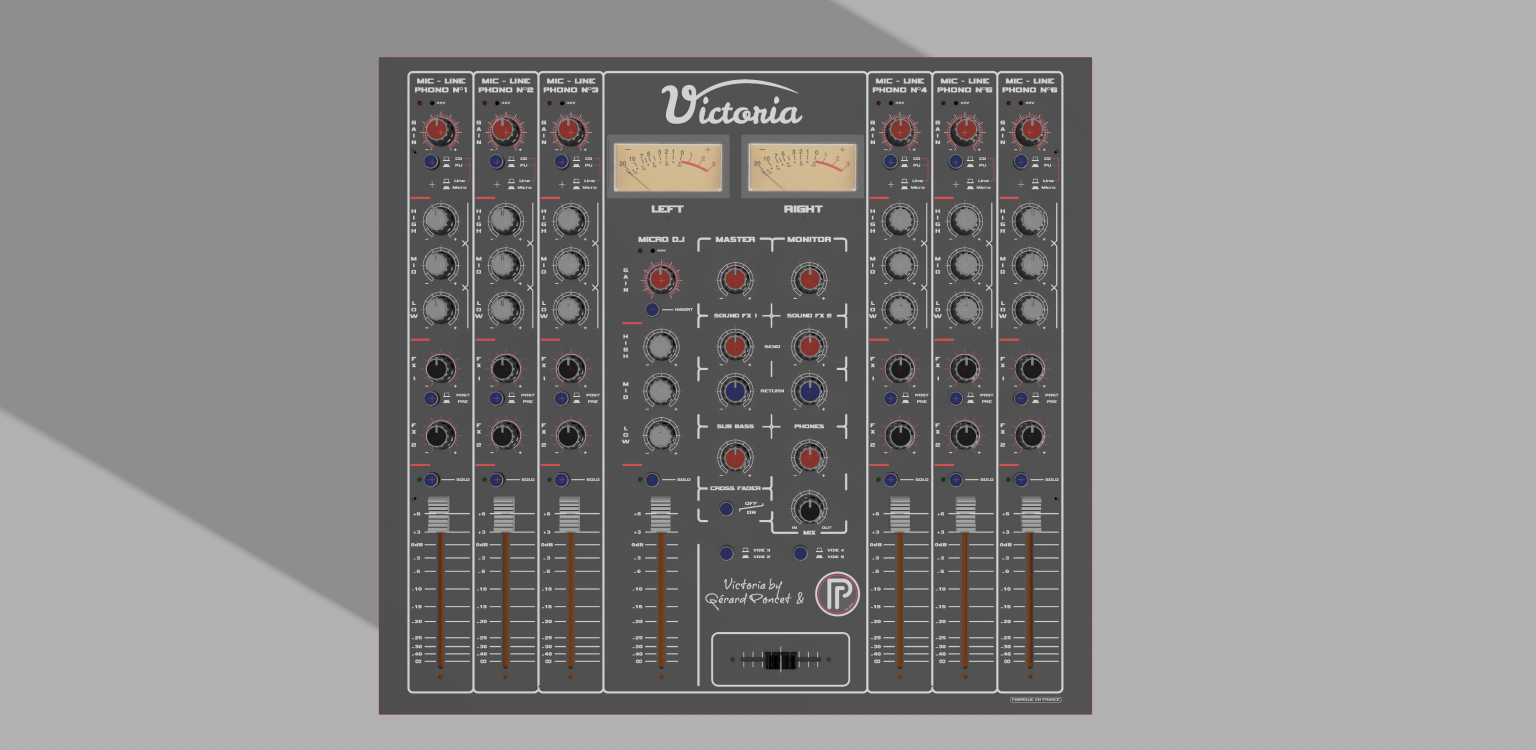
Task: Click the channel N°6 volume fader cap
Action: 1030,513
